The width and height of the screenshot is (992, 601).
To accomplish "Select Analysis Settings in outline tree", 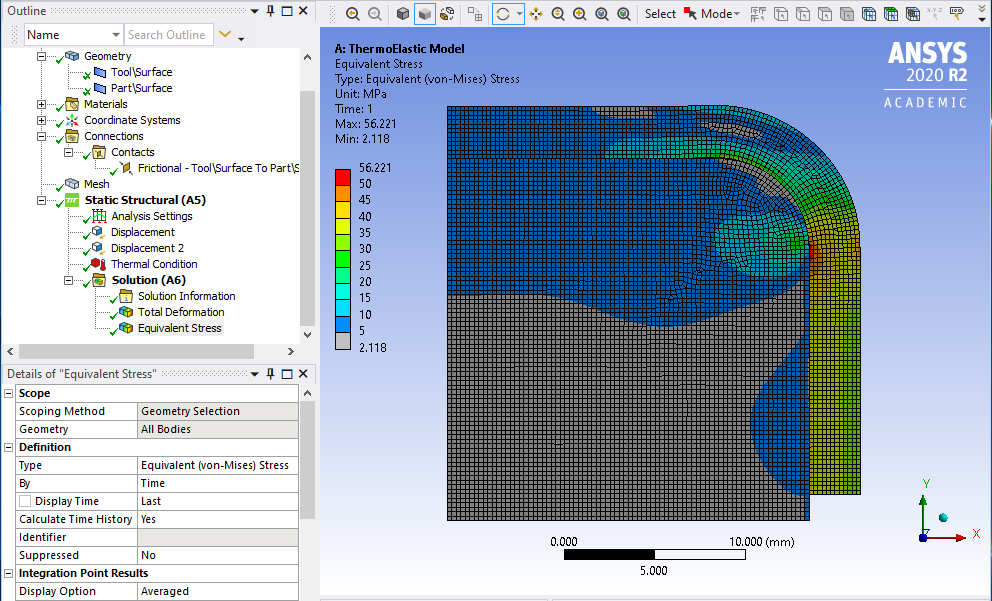I will (x=151, y=216).
